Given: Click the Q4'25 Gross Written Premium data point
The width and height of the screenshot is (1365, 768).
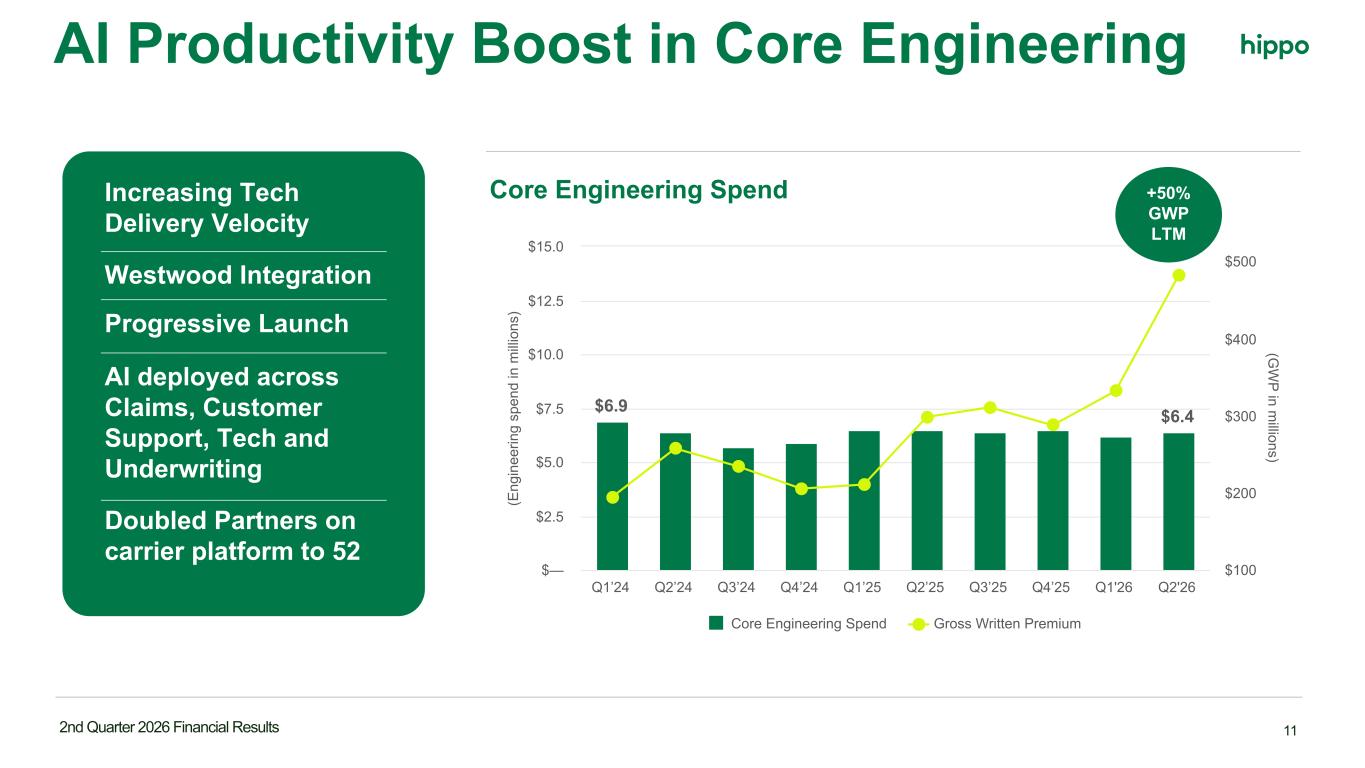Looking at the screenshot, I should click(1053, 425).
